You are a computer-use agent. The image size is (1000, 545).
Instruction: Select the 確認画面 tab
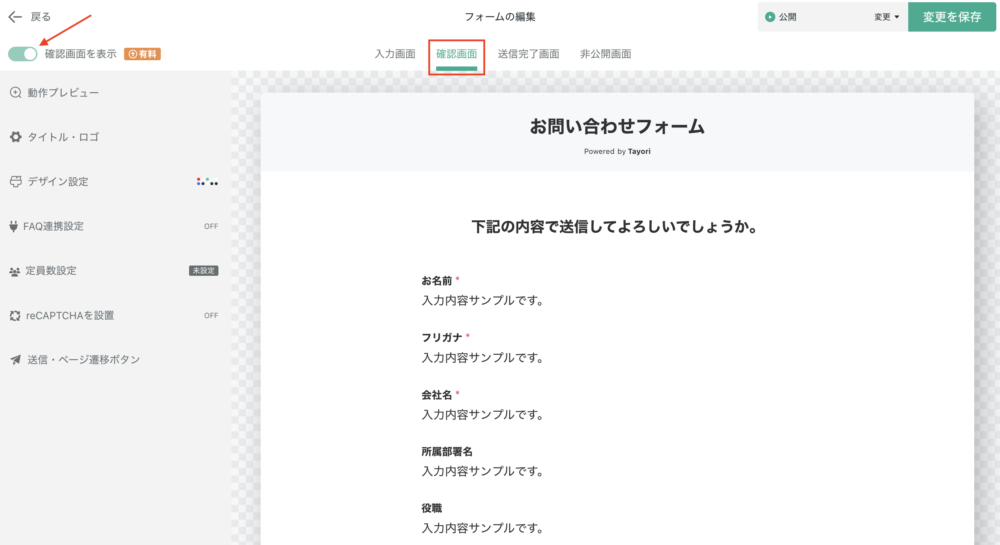(457, 54)
